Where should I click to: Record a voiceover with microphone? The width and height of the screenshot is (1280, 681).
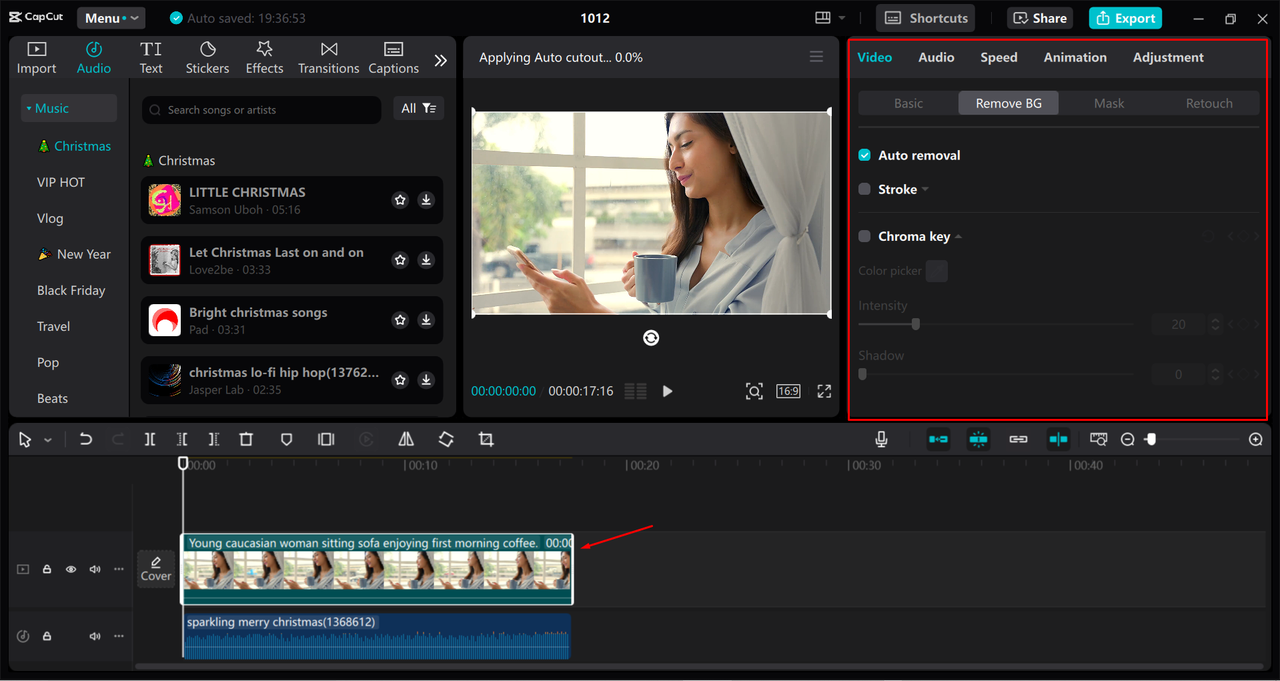[881, 439]
